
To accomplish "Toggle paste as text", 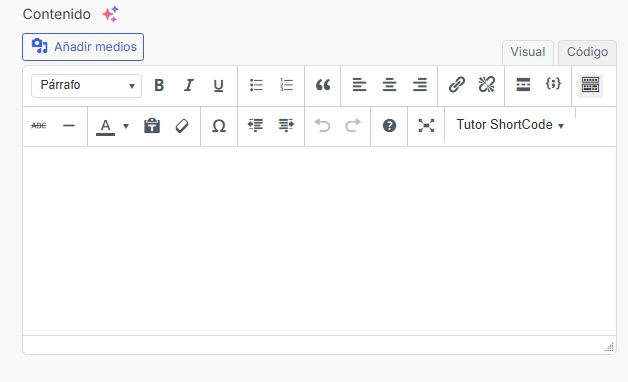I will point(152,126).
